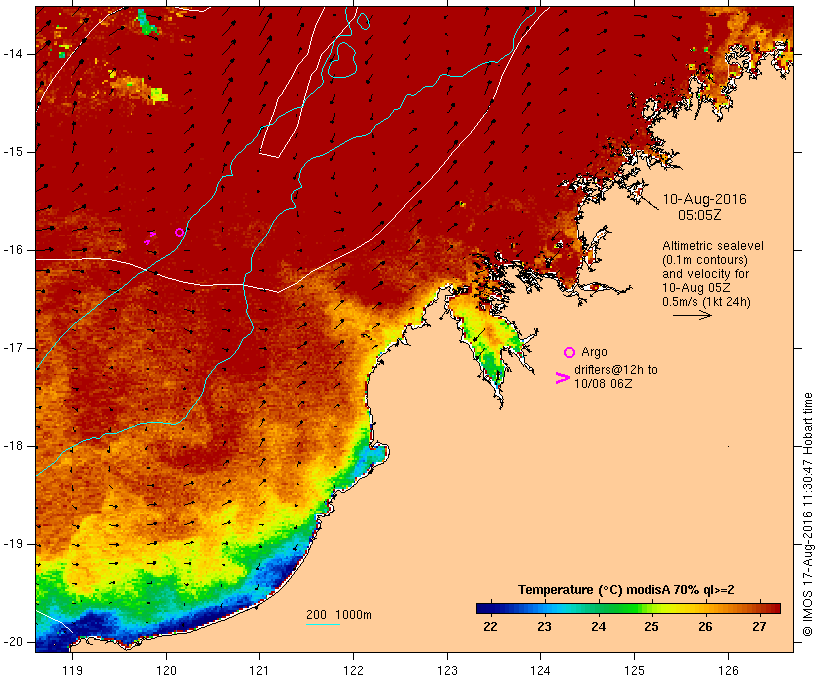The image size is (820, 680).
Task: Click the green cloud patch near 120°E, -14.4
Action: click(x=158, y=95)
